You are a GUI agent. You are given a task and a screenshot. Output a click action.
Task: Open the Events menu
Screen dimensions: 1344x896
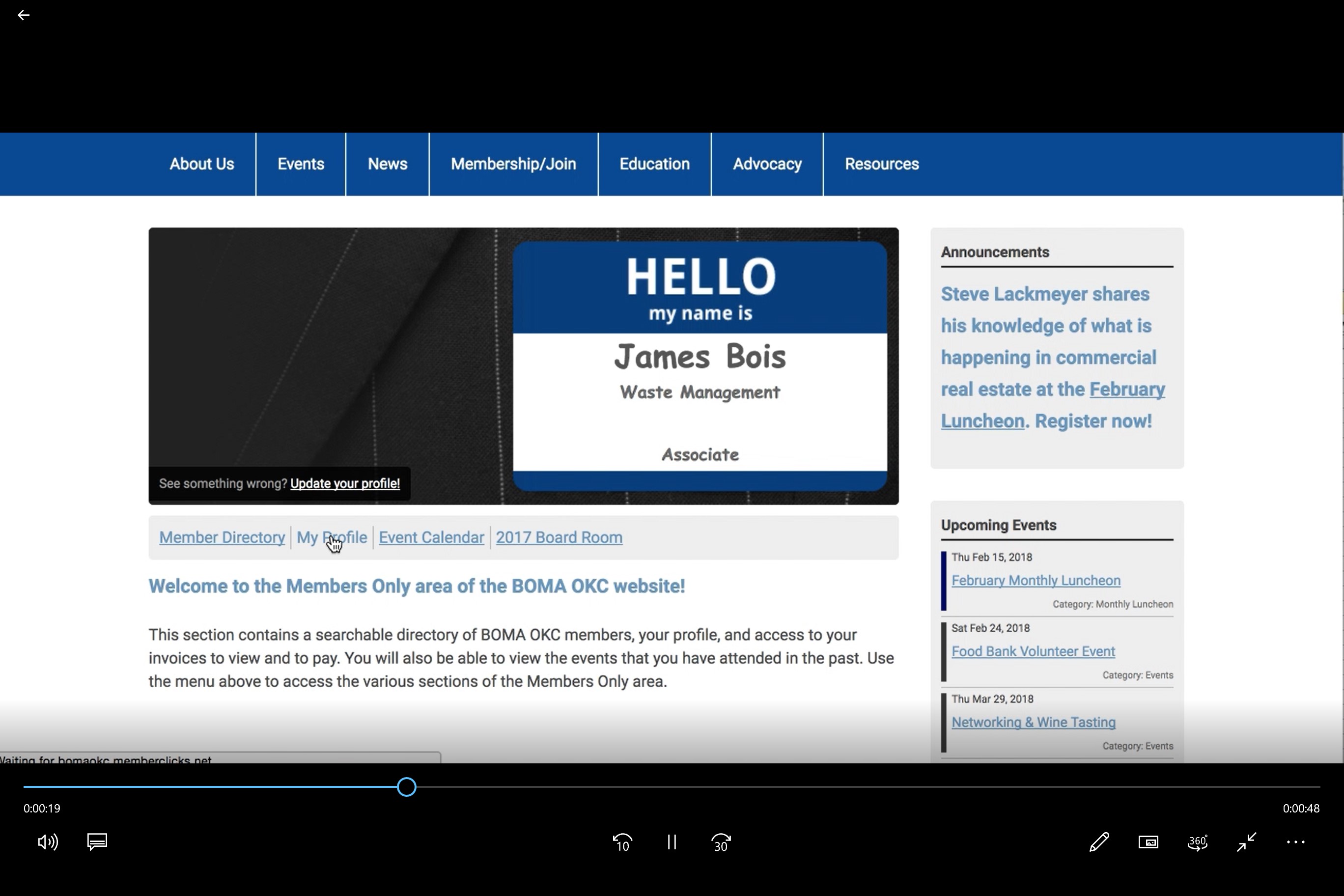point(301,164)
